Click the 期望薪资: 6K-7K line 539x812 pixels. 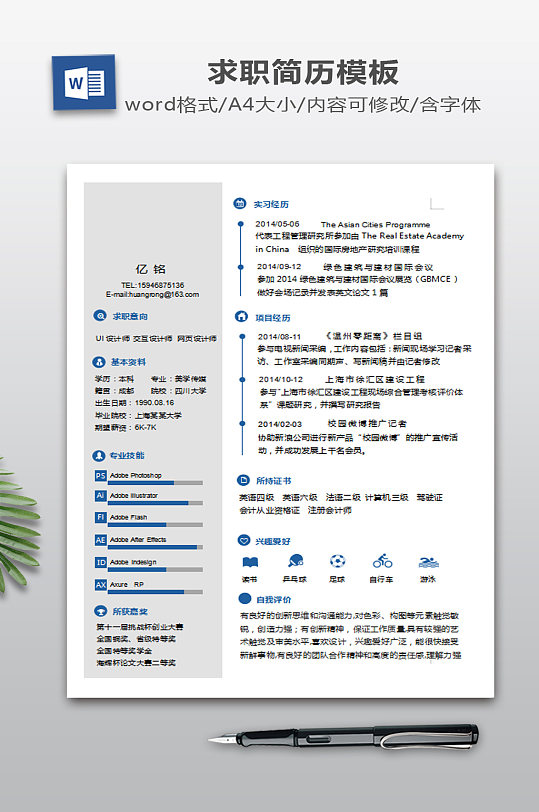click(126, 427)
